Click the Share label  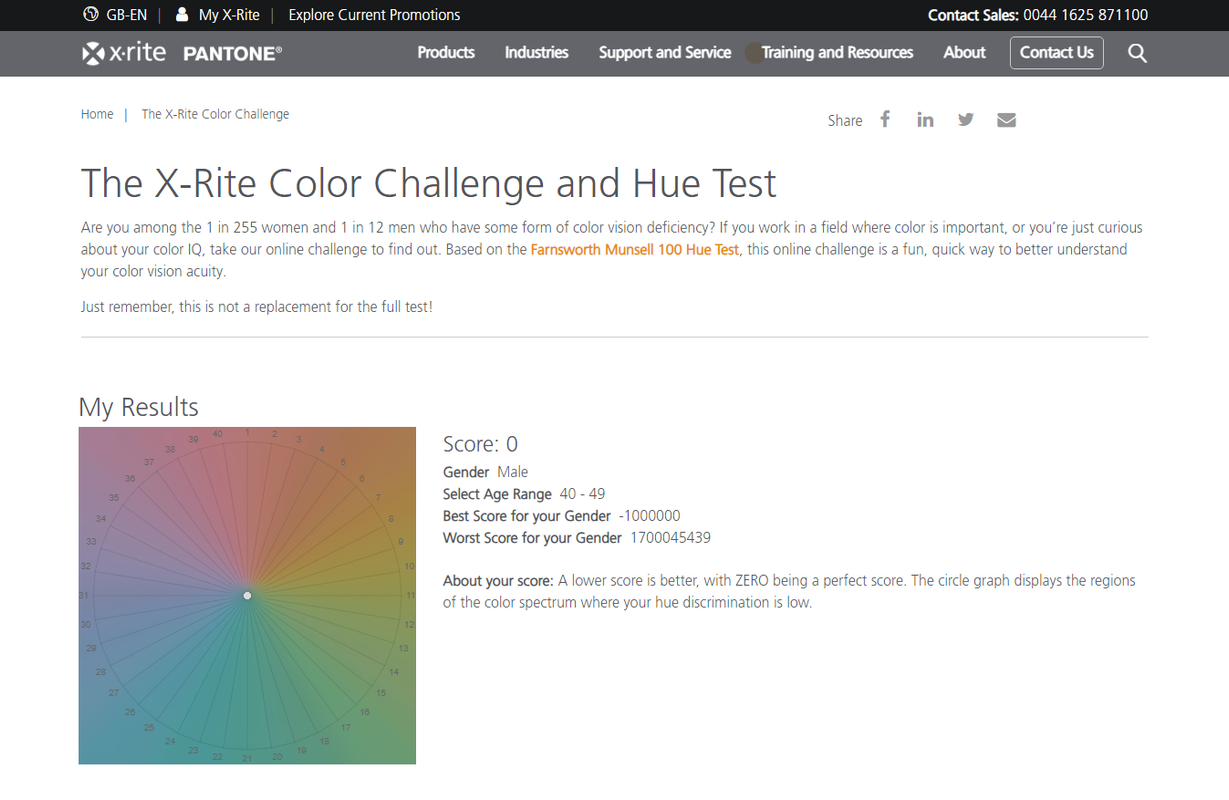click(x=845, y=120)
